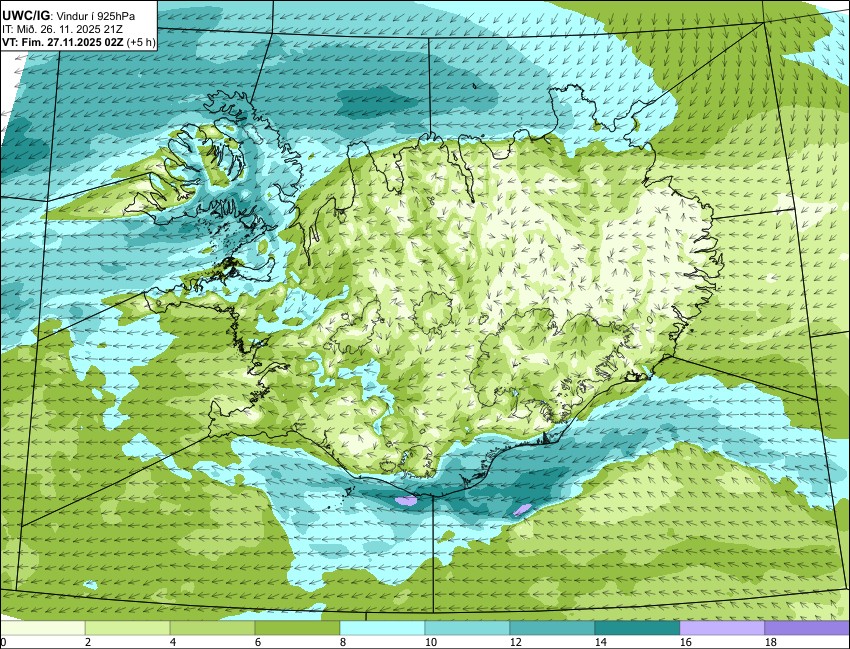850x649 pixels.
Task: Click the 8–10 light cyan legend swatch
Action: point(382,628)
